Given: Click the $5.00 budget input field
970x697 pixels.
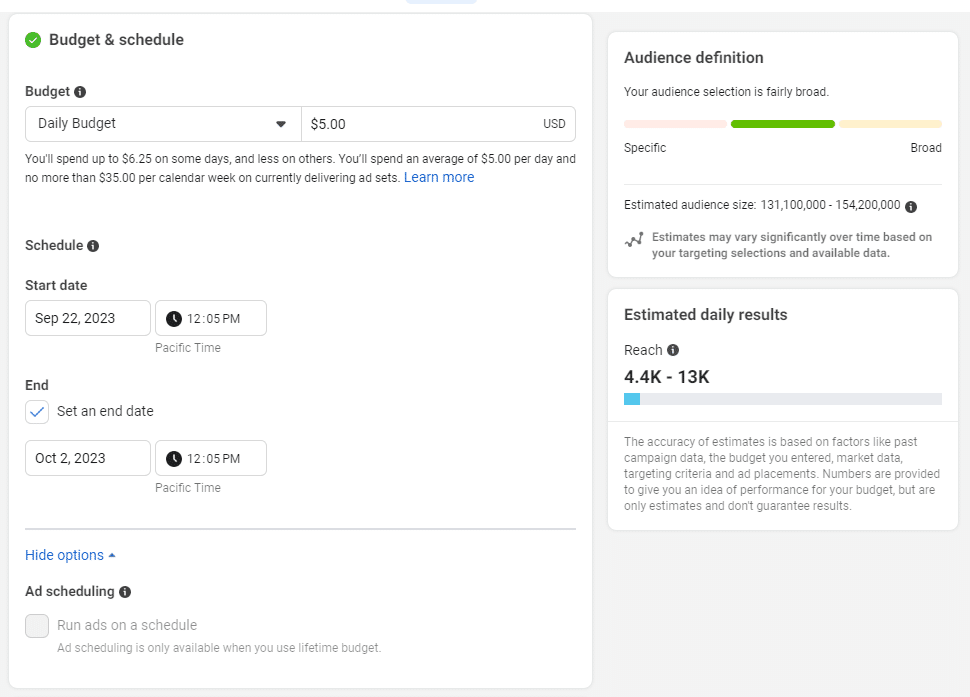Looking at the screenshot, I should tap(438, 124).
